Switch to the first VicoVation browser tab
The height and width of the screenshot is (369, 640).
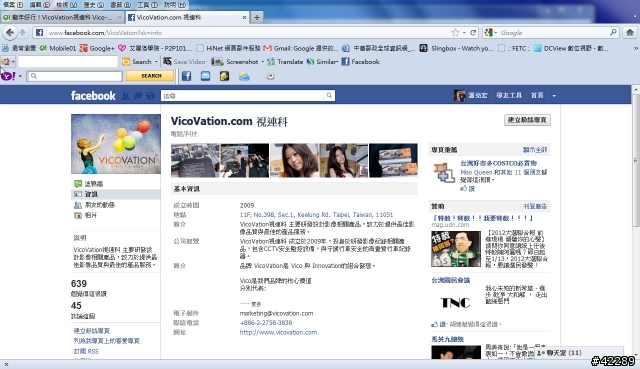[62, 18]
